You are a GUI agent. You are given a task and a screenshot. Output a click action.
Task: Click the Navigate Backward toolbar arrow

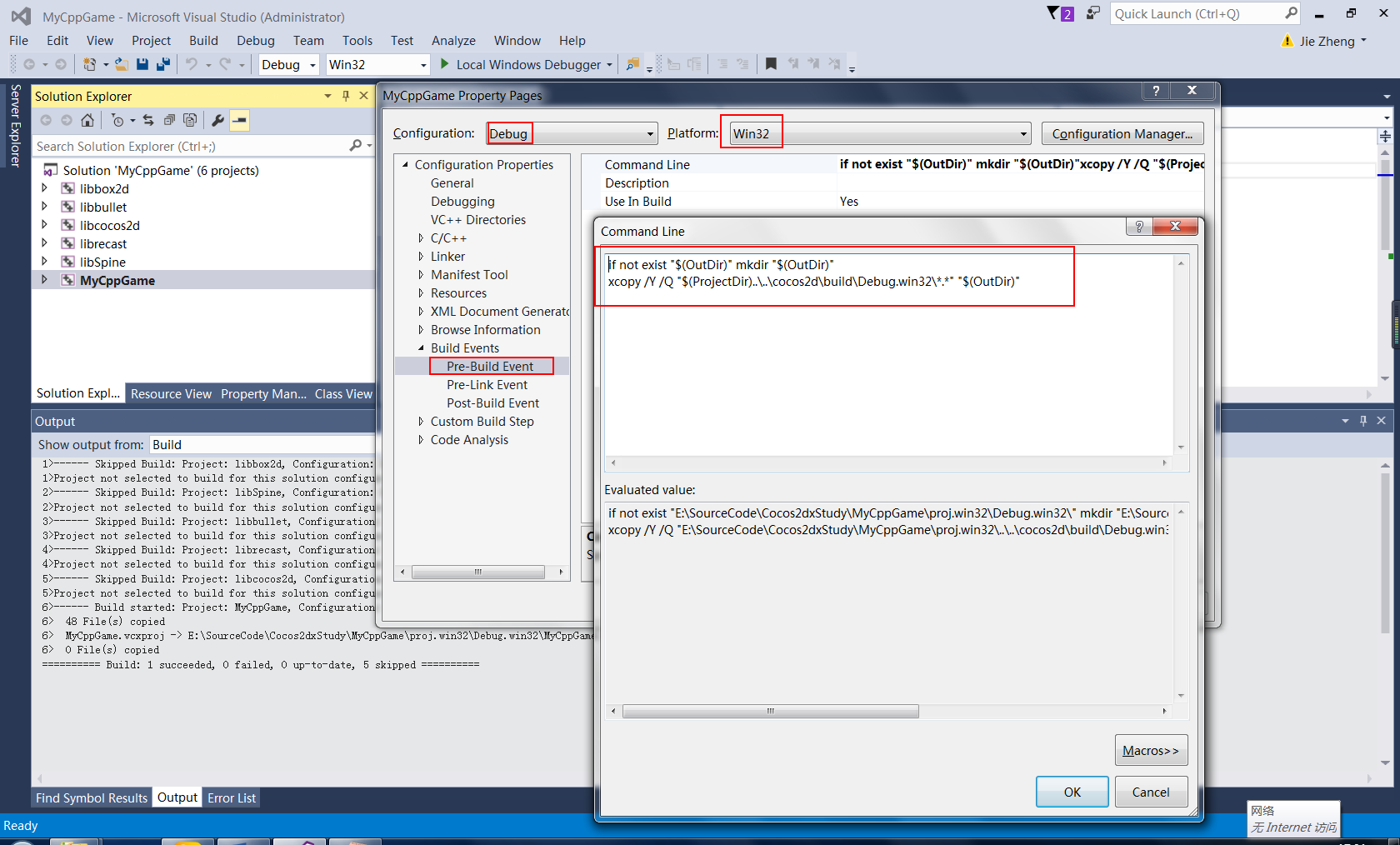click(29, 64)
